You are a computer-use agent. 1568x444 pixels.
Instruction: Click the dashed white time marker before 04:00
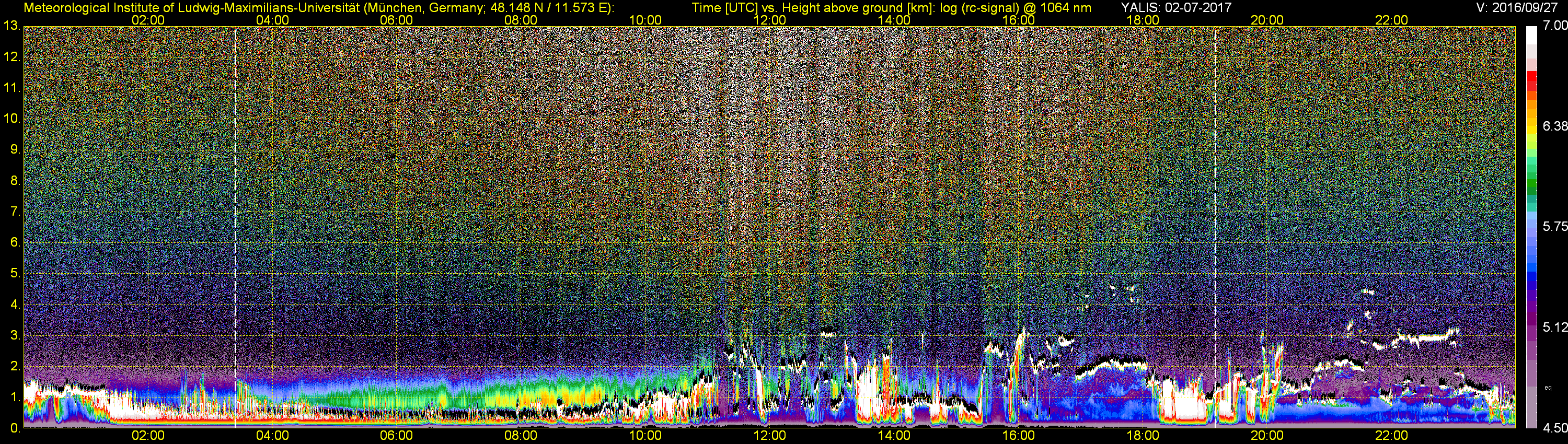[235, 227]
